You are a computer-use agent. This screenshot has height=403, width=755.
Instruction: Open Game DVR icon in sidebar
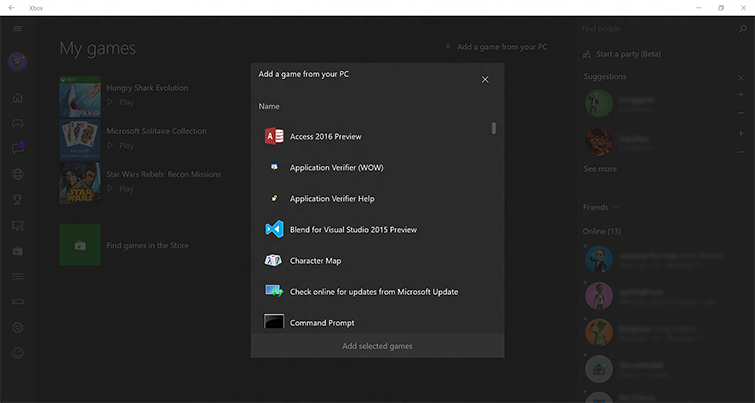pyautogui.click(x=17, y=225)
